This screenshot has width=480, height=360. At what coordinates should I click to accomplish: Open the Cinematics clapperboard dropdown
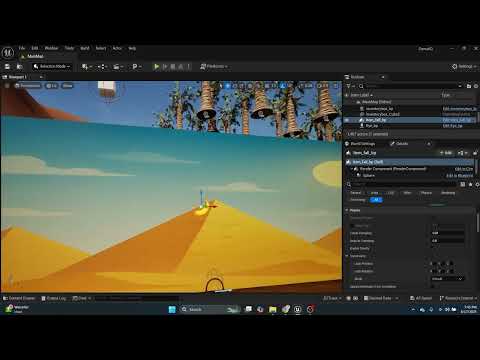pyautogui.click(x=118, y=67)
